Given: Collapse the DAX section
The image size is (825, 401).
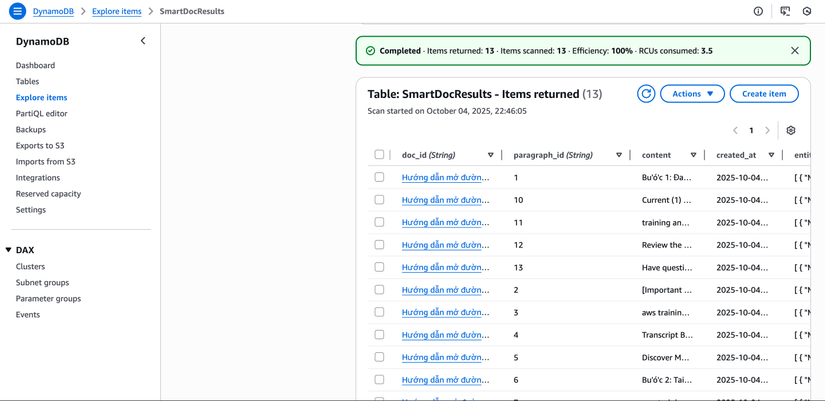Looking at the screenshot, I should pyautogui.click(x=9, y=250).
